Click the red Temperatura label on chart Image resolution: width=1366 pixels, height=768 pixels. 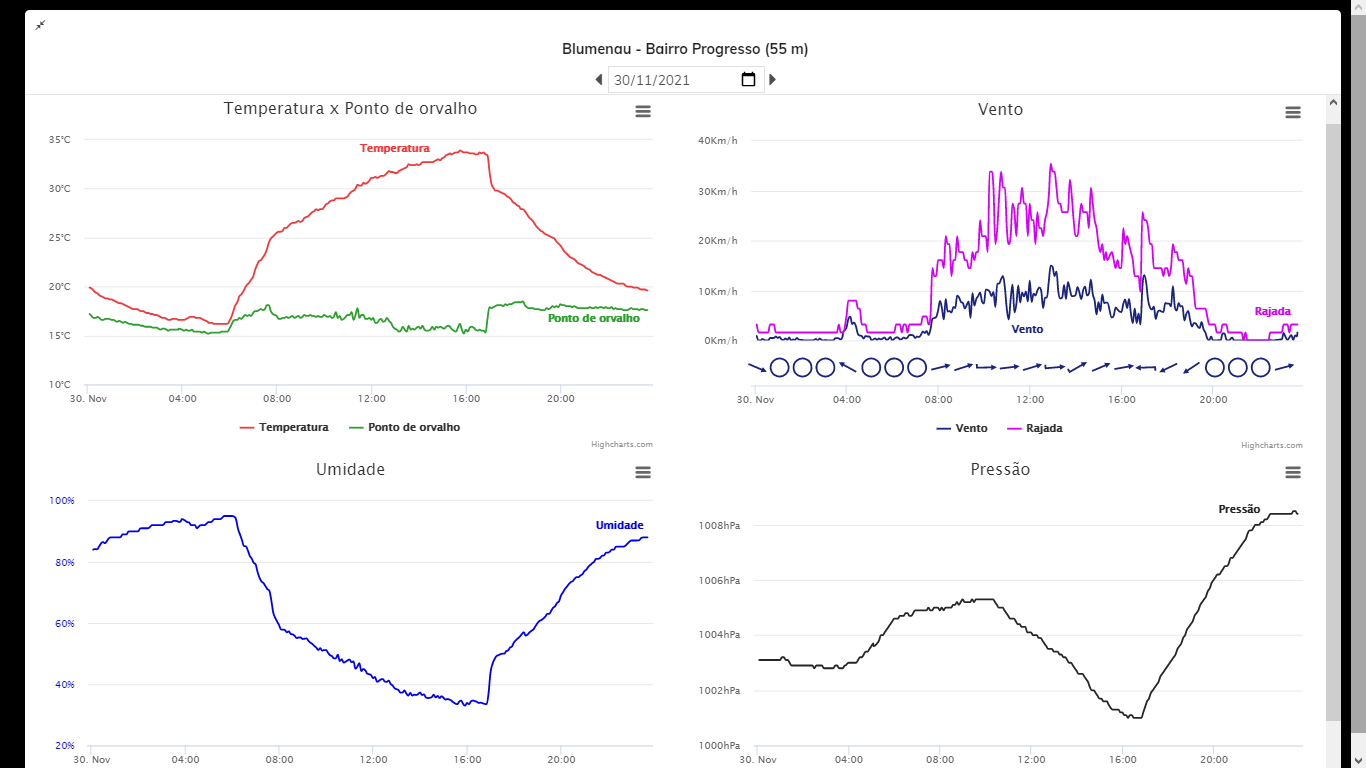(x=394, y=148)
